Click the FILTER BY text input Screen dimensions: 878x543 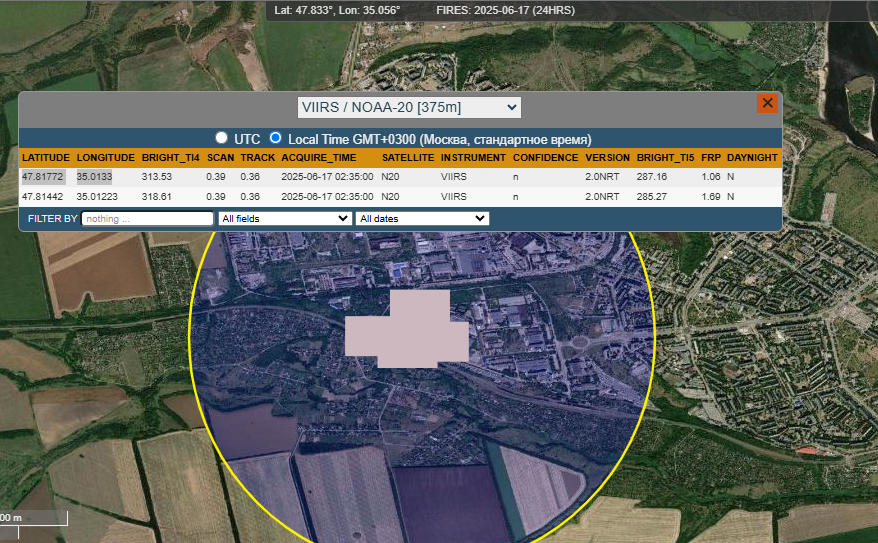click(x=148, y=218)
